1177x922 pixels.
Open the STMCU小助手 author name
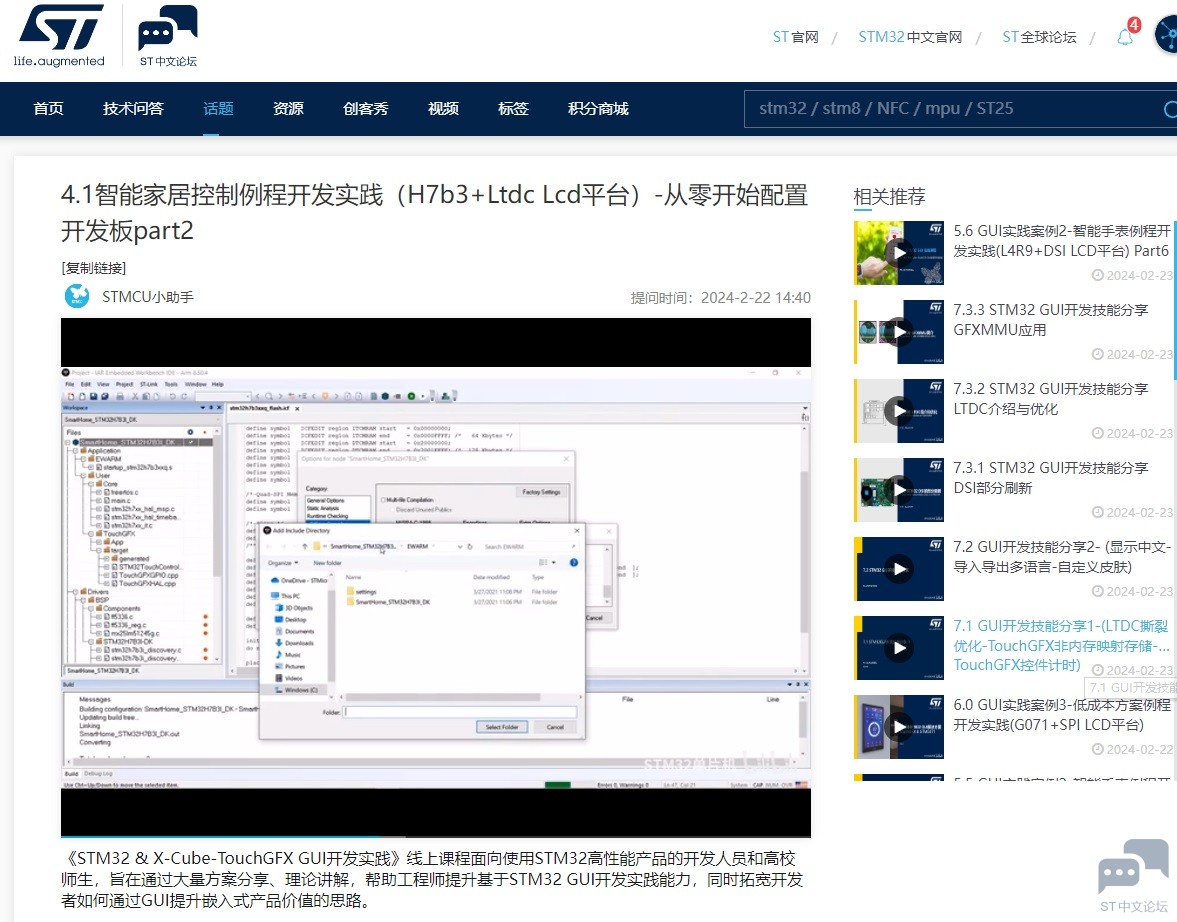[x=148, y=297]
